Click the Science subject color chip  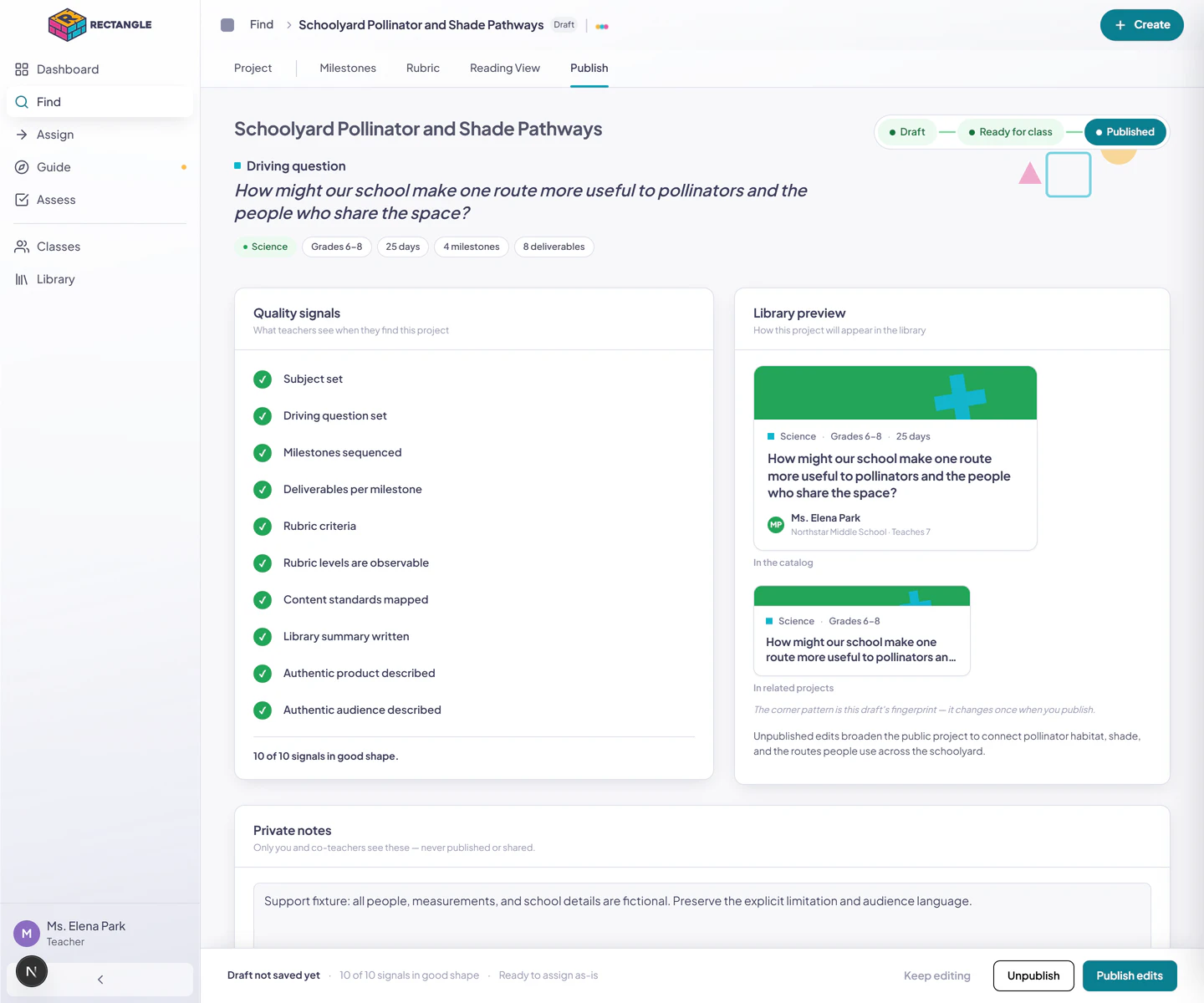tap(265, 247)
